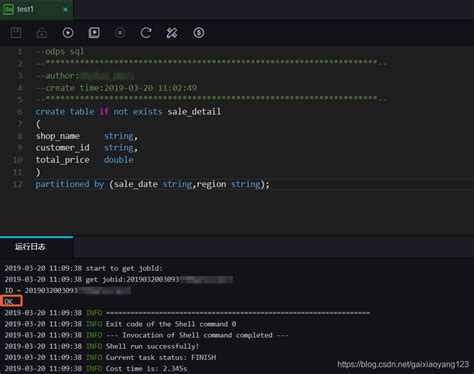The width and height of the screenshot is (474, 374).
Task: Click the reload refresh icon
Action: point(146,33)
